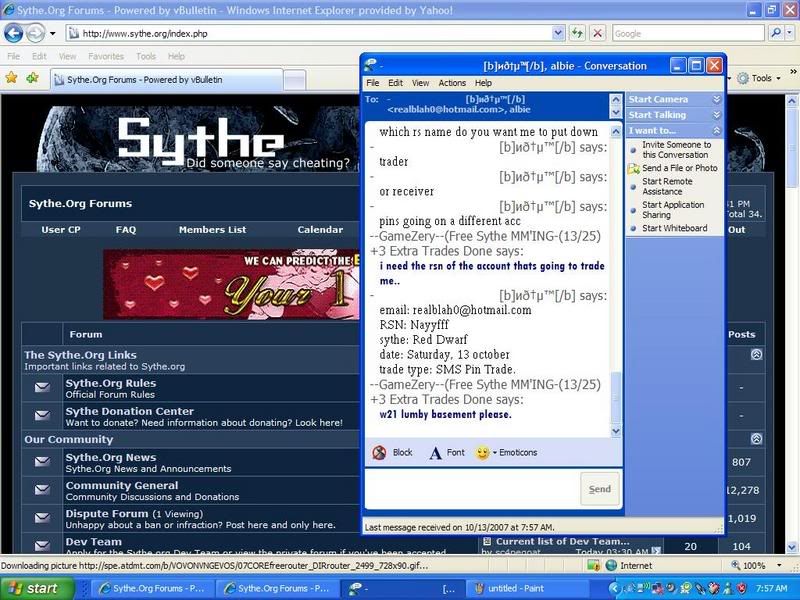Open the Sythe.Org Rules forum
Screen dimensions: 800x600
point(111,383)
